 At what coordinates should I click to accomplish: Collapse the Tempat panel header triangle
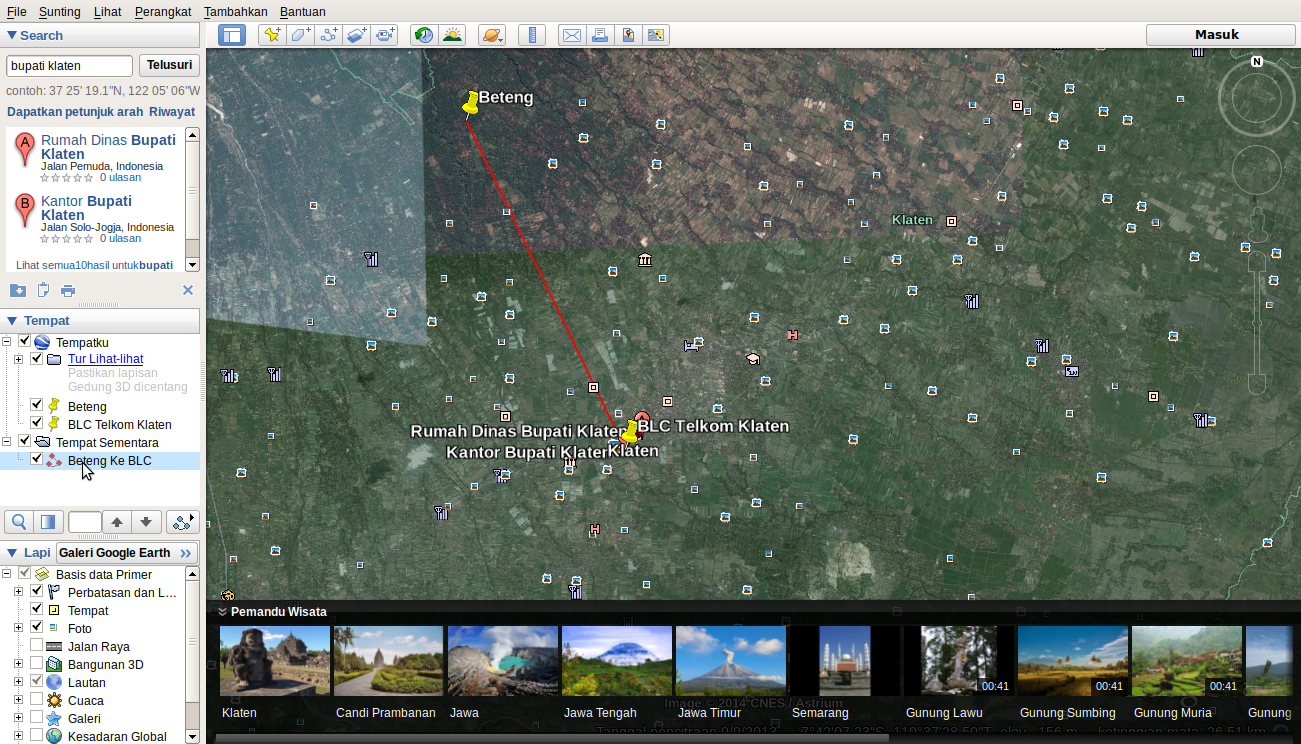(12, 321)
